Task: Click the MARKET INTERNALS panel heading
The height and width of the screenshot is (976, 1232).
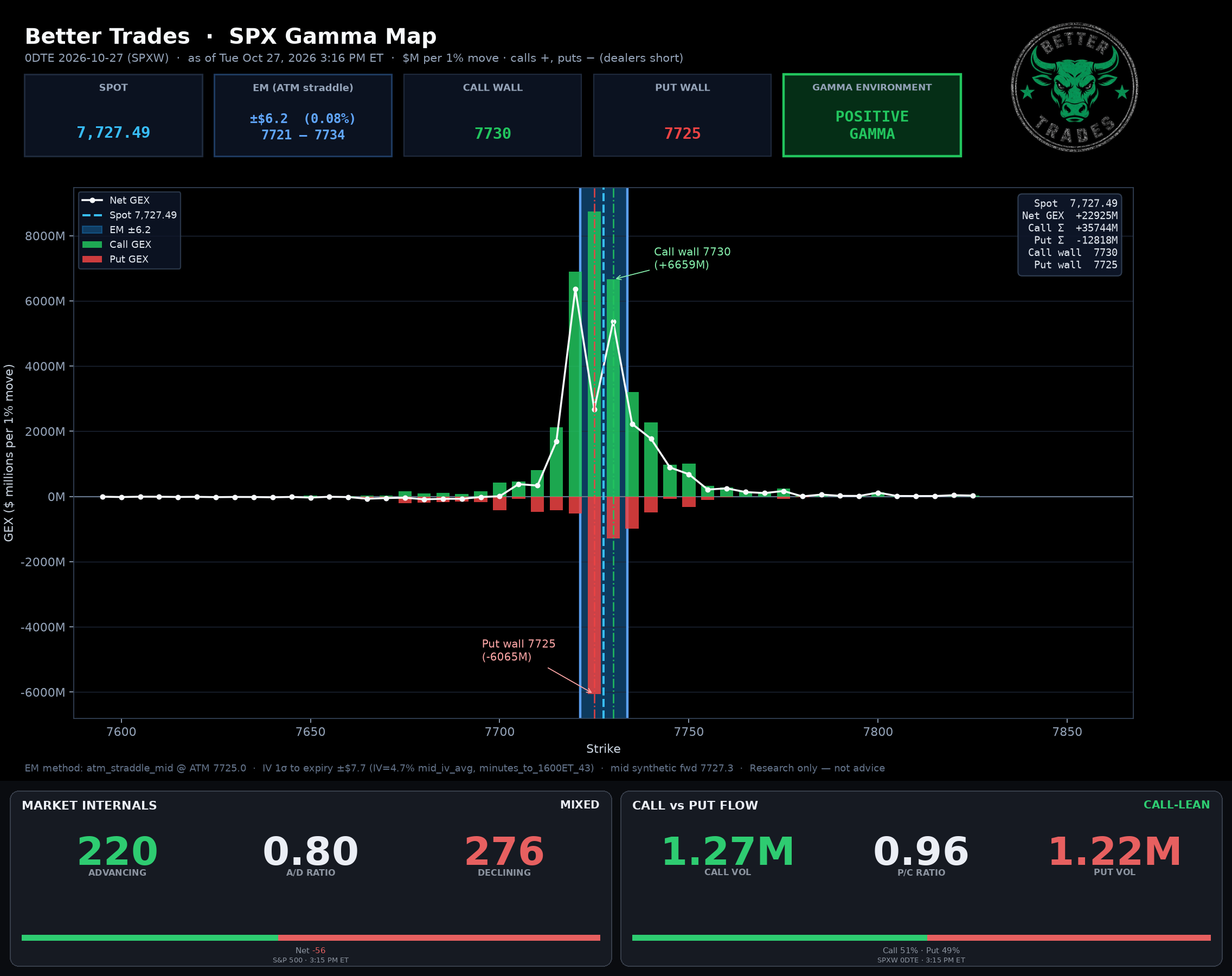Action: [x=89, y=806]
